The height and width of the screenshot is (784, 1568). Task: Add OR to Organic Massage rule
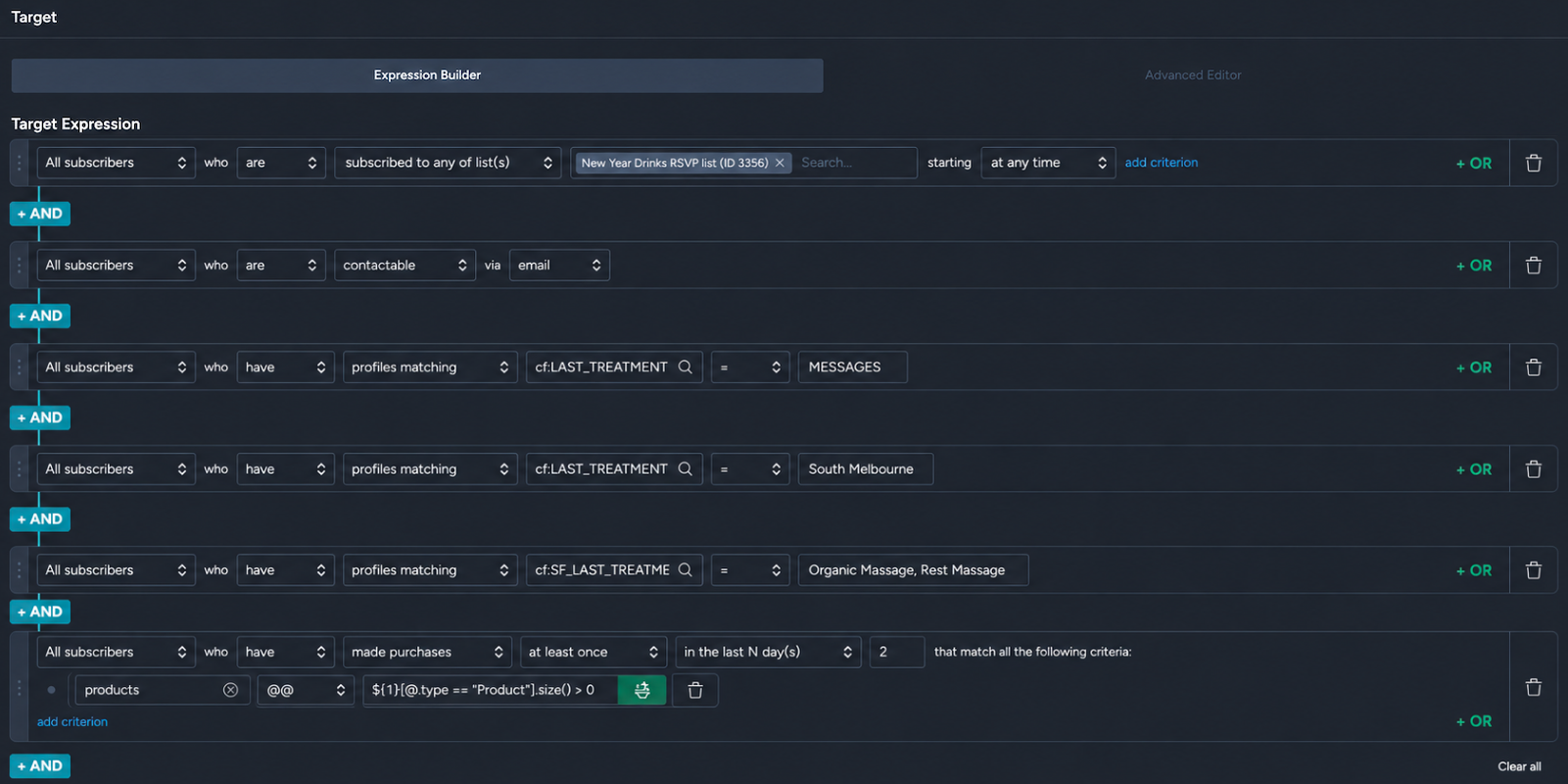click(1474, 570)
